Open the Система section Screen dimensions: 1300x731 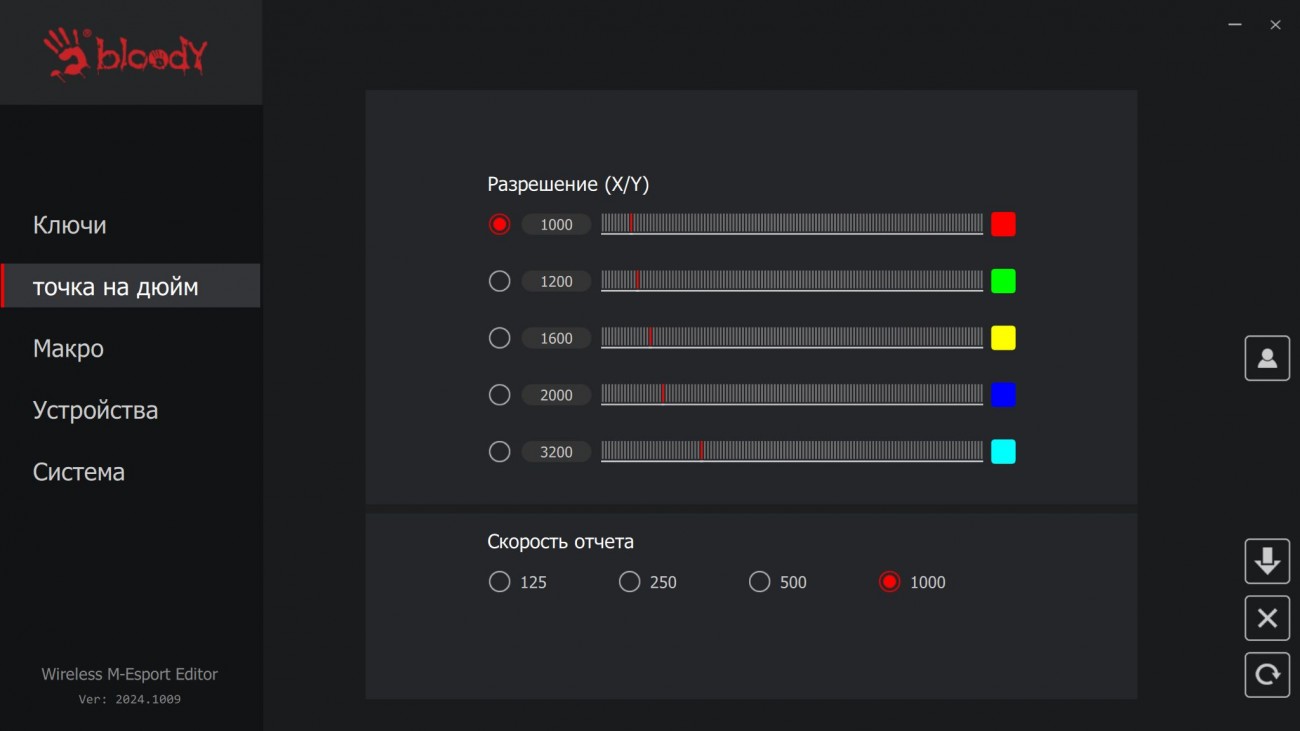(x=79, y=472)
